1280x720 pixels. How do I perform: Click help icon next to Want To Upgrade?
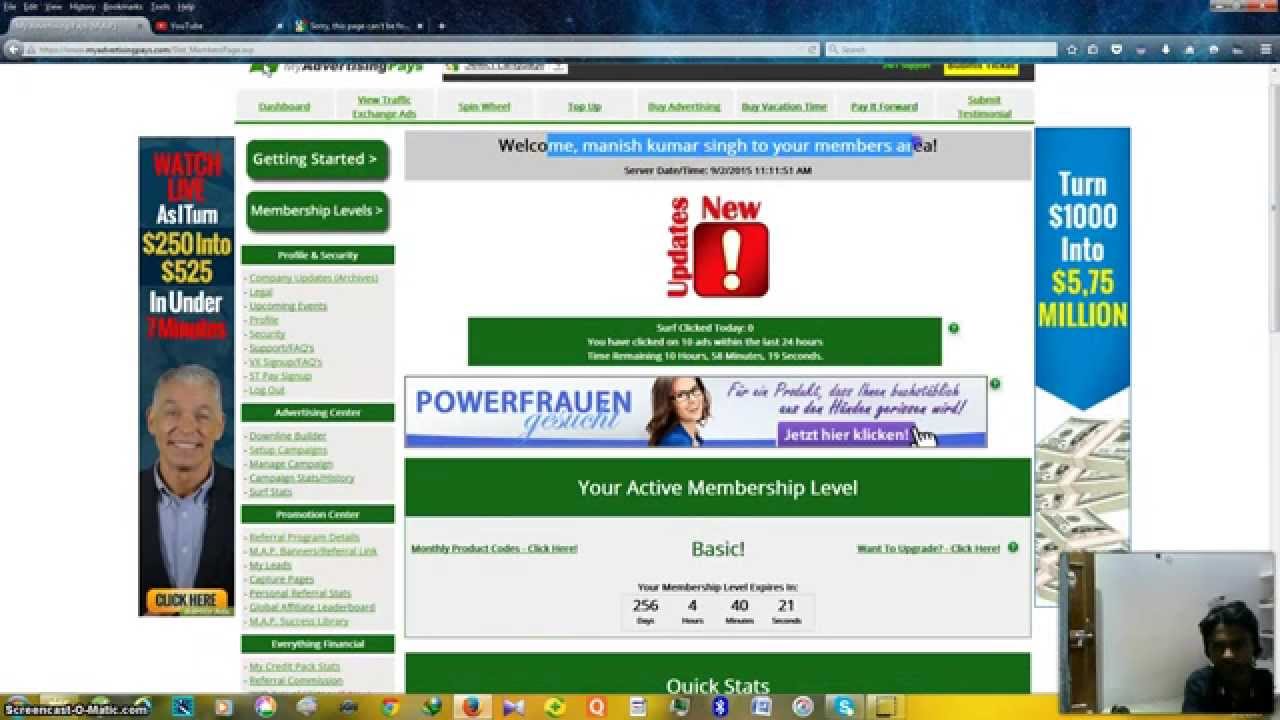click(x=1013, y=547)
